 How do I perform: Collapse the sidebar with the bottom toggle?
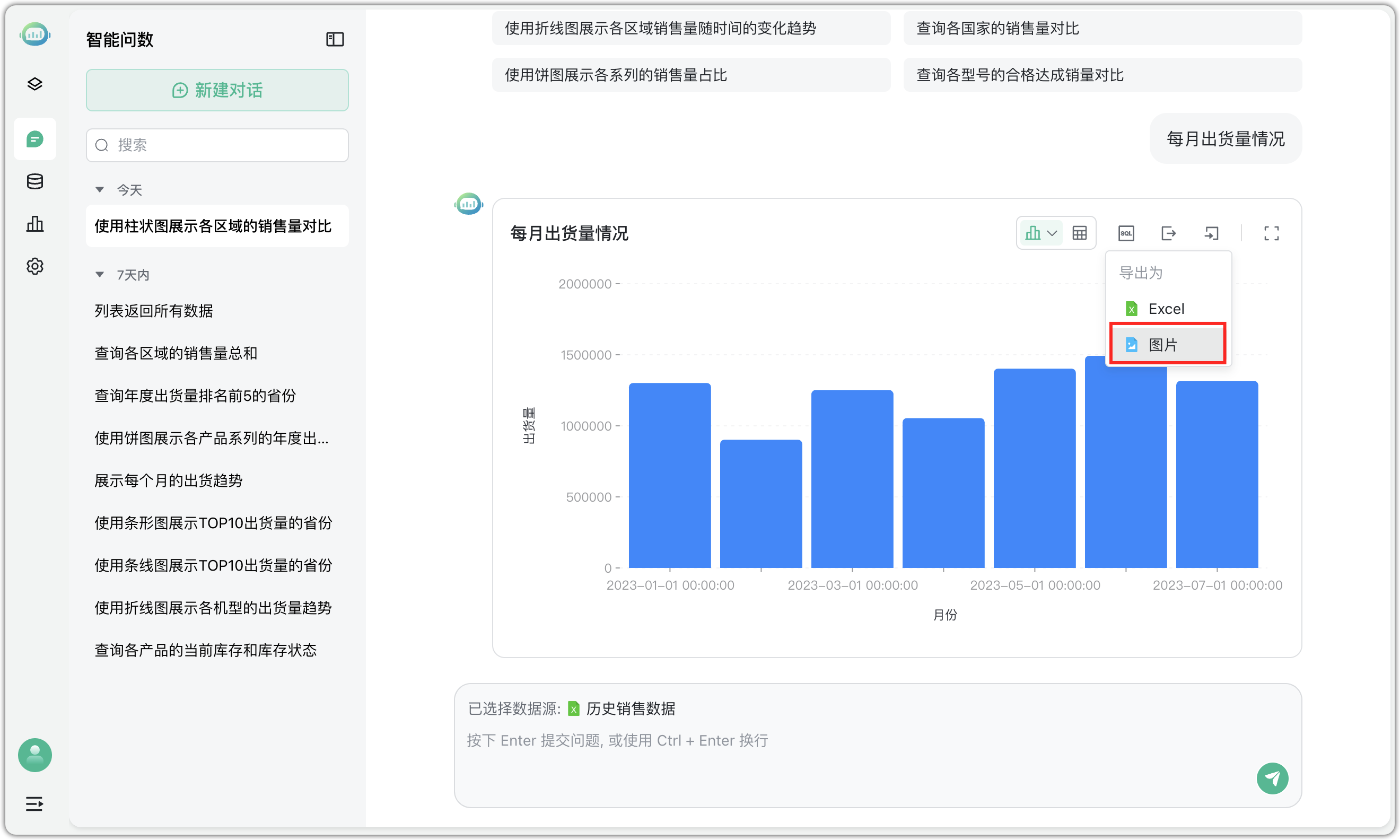pos(34,804)
